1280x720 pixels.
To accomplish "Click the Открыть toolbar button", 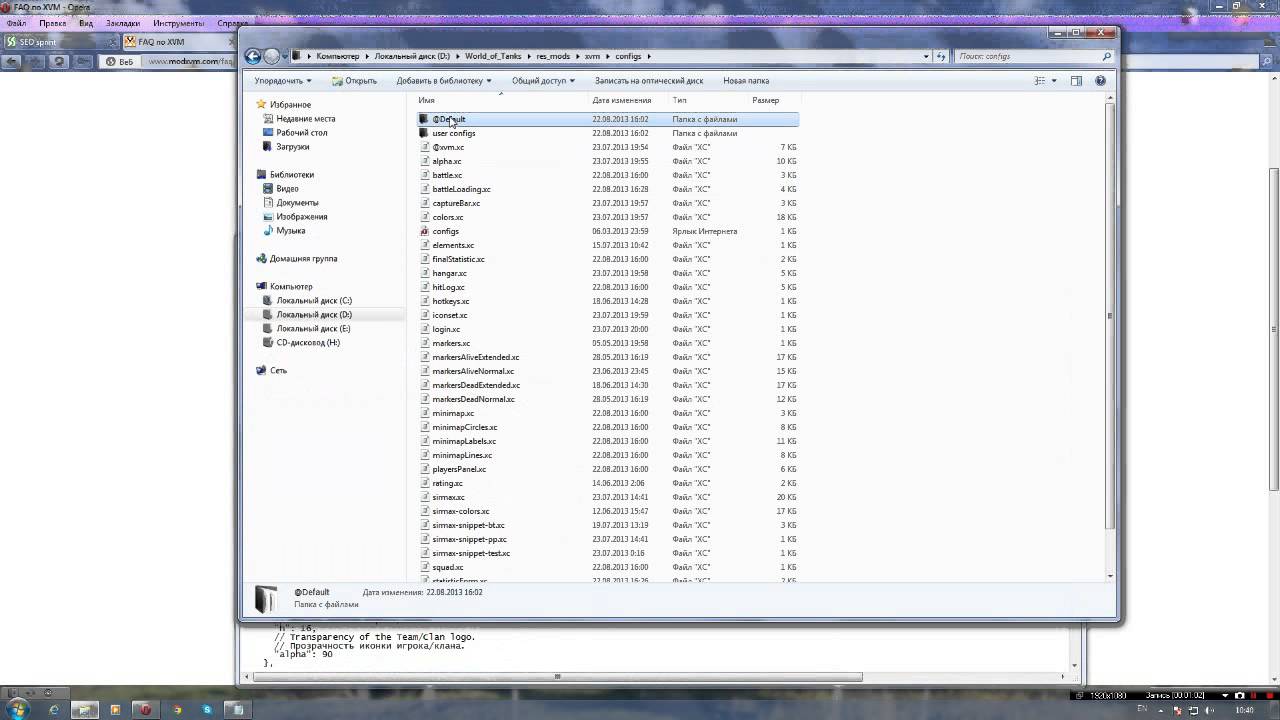I will point(354,81).
